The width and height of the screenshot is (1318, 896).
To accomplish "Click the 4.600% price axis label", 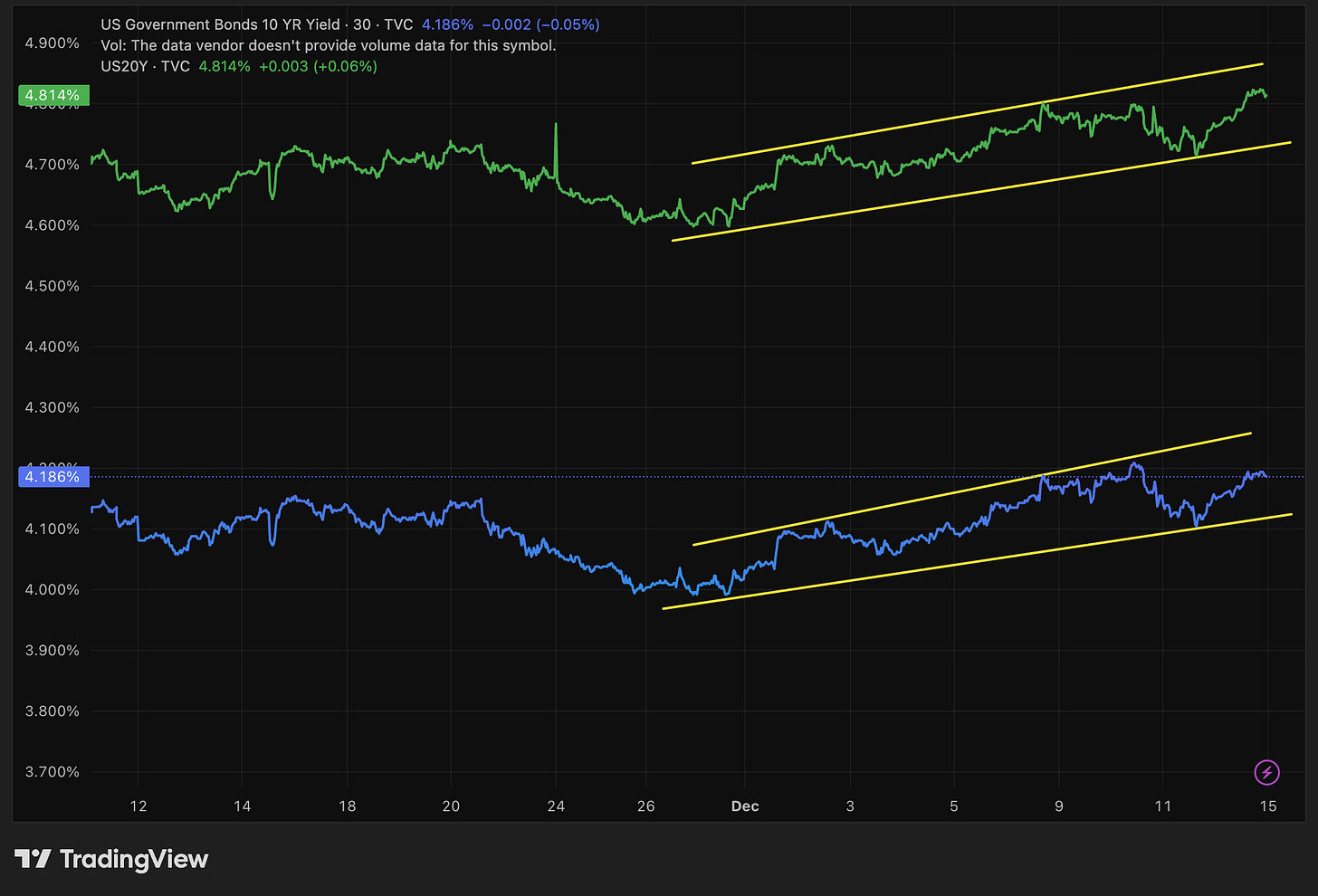I will coord(52,225).
